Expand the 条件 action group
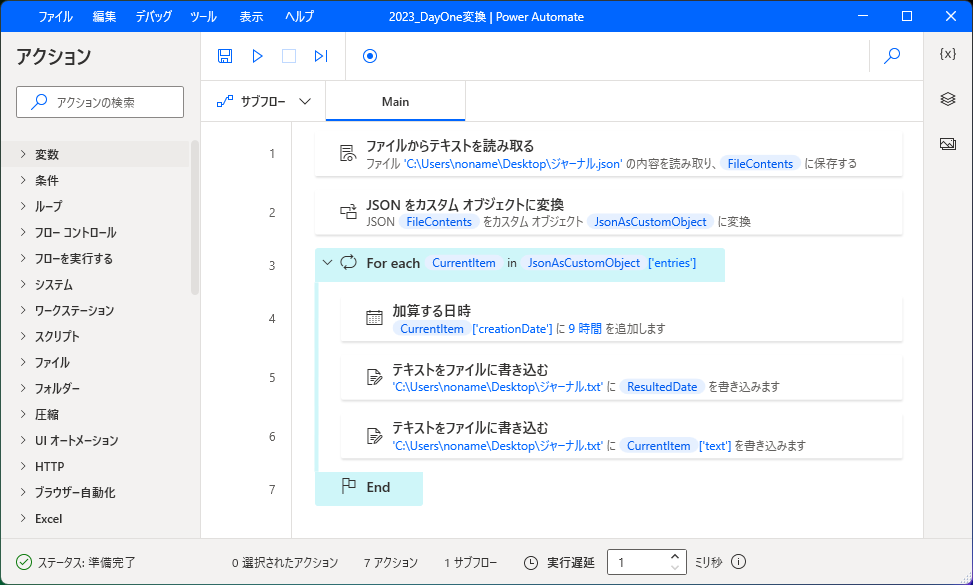Viewport: 973px width, 585px height. 23,180
